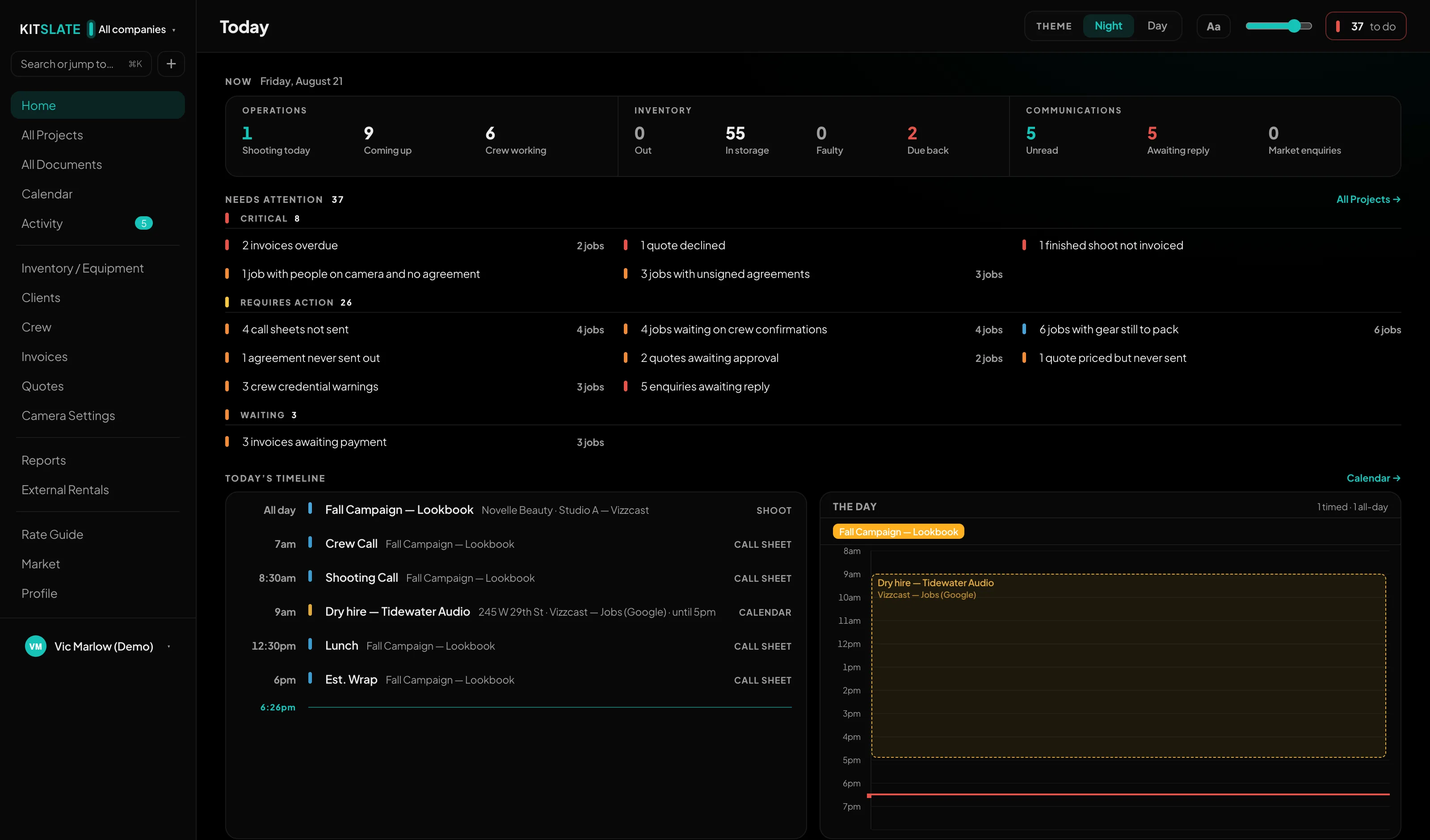Open Crew in the sidebar
This screenshot has height=840, width=1430.
97,327
